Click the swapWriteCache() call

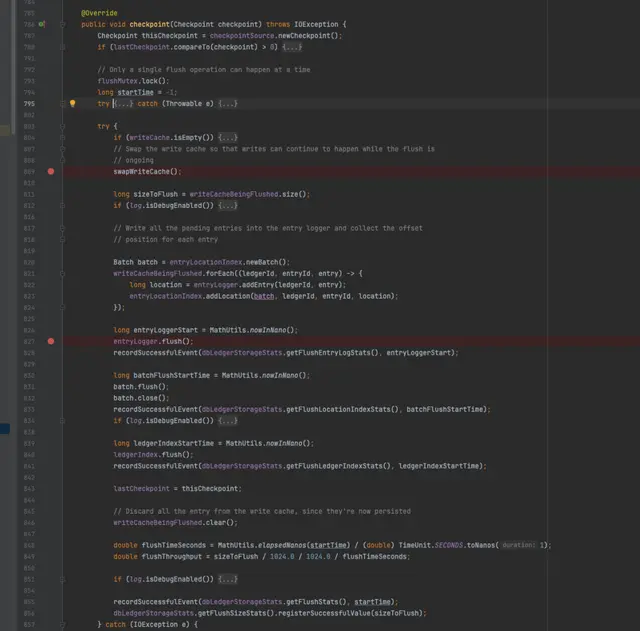147,171
